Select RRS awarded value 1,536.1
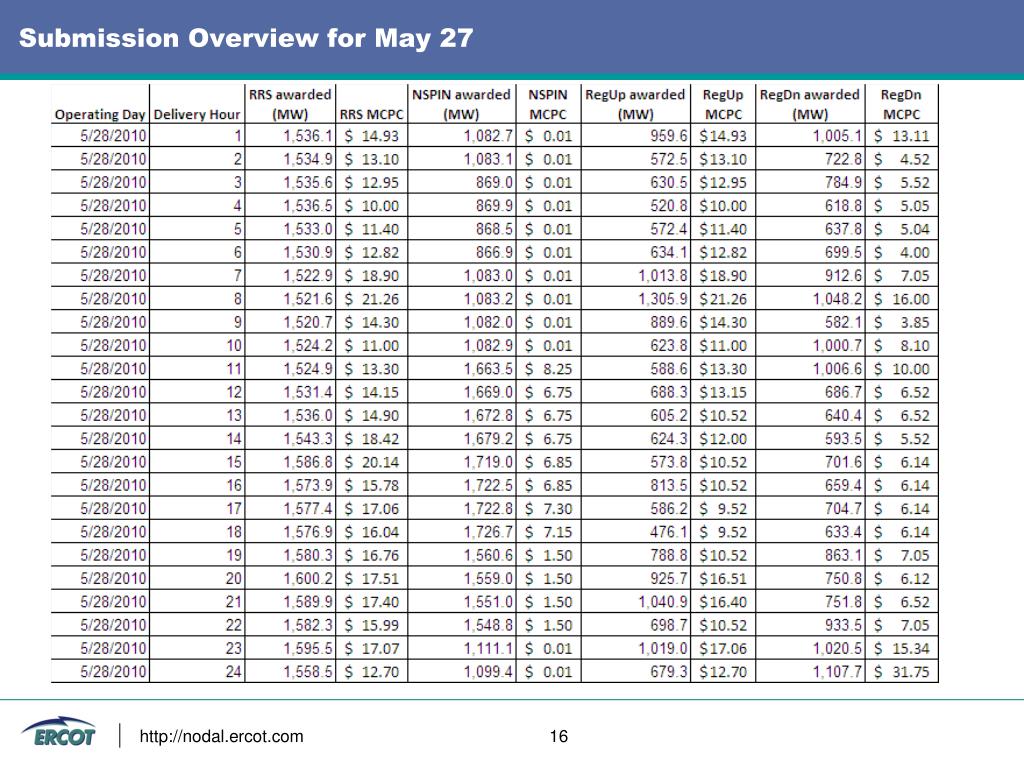This screenshot has width=1024, height=768. pyautogui.click(x=308, y=136)
